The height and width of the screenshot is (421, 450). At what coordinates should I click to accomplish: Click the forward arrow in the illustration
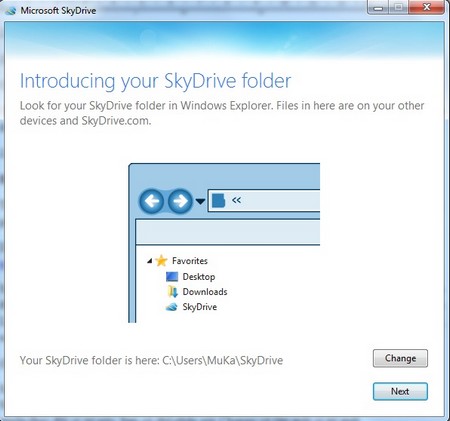[x=180, y=201]
